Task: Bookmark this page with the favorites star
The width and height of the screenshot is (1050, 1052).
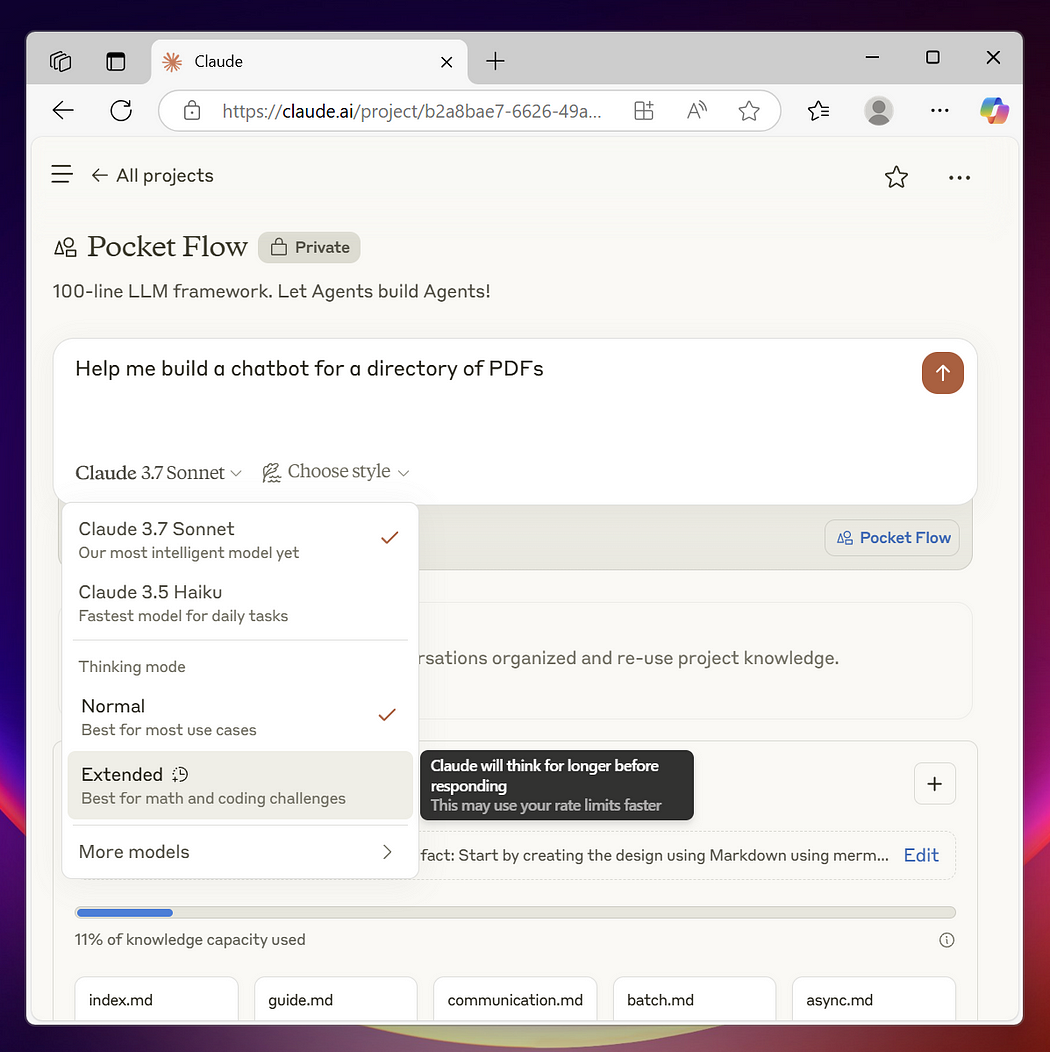Action: coord(749,111)
